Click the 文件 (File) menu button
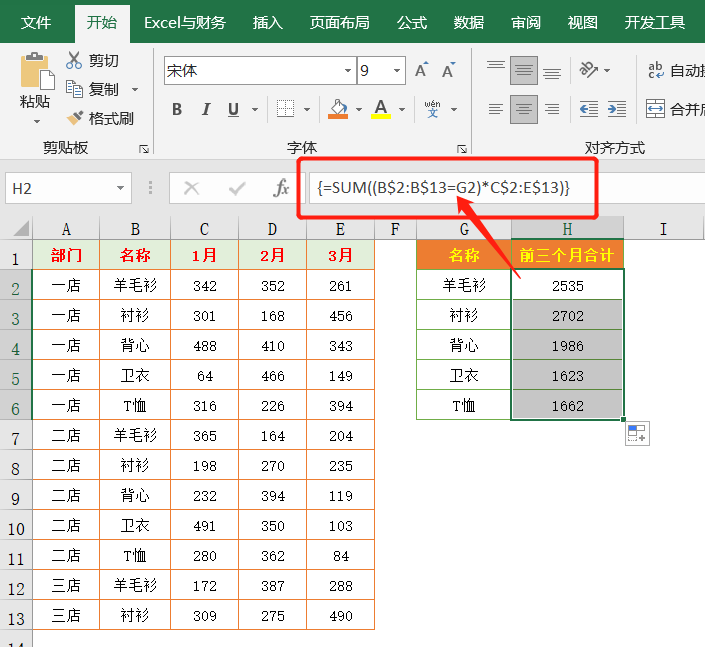Image resolution: width=705 pixels, height=647 pixels. [37, 22]
